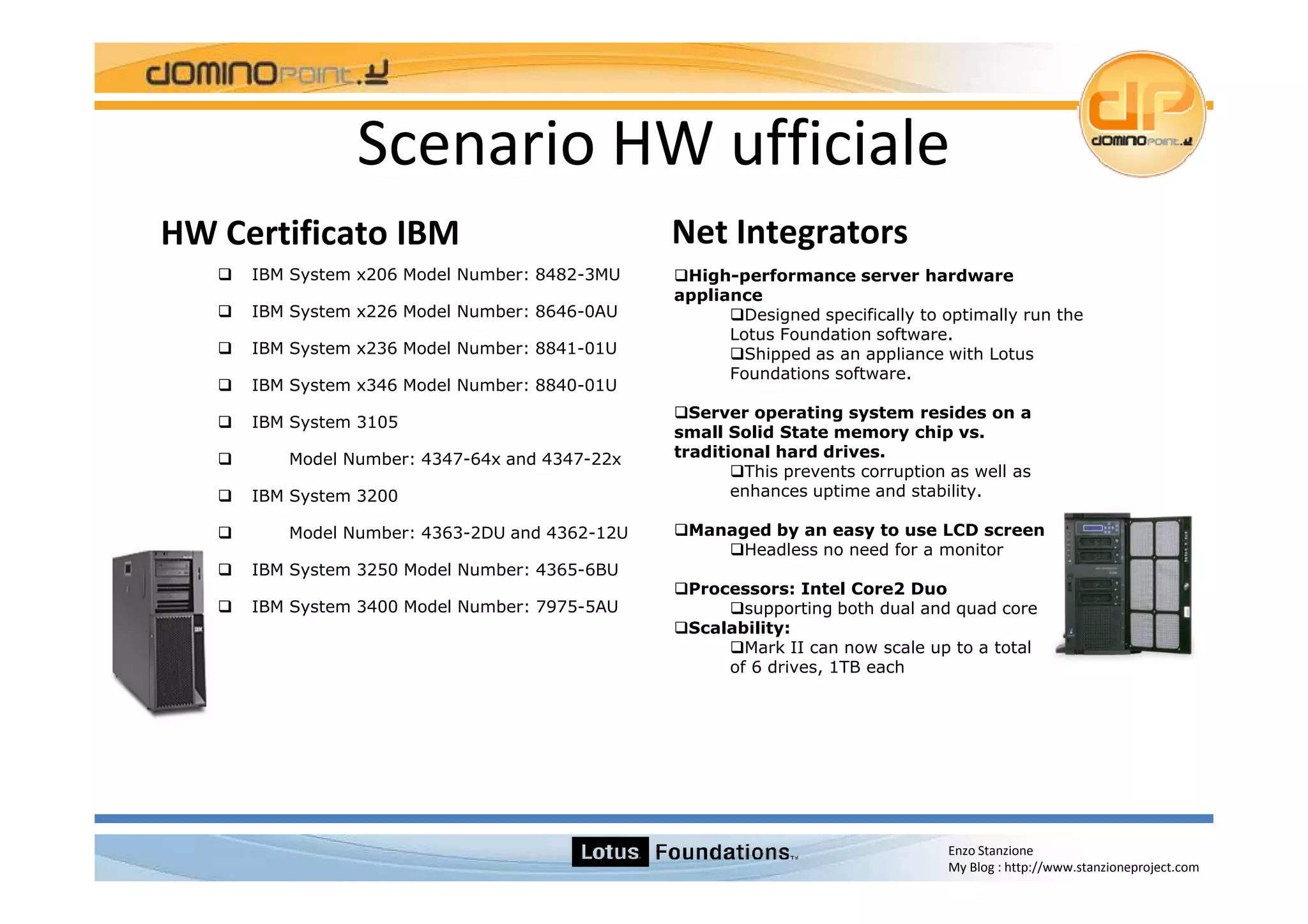Select the 'IBM System 3105' line
Screen dimensions: 1308x924
[x=324, y=422]
